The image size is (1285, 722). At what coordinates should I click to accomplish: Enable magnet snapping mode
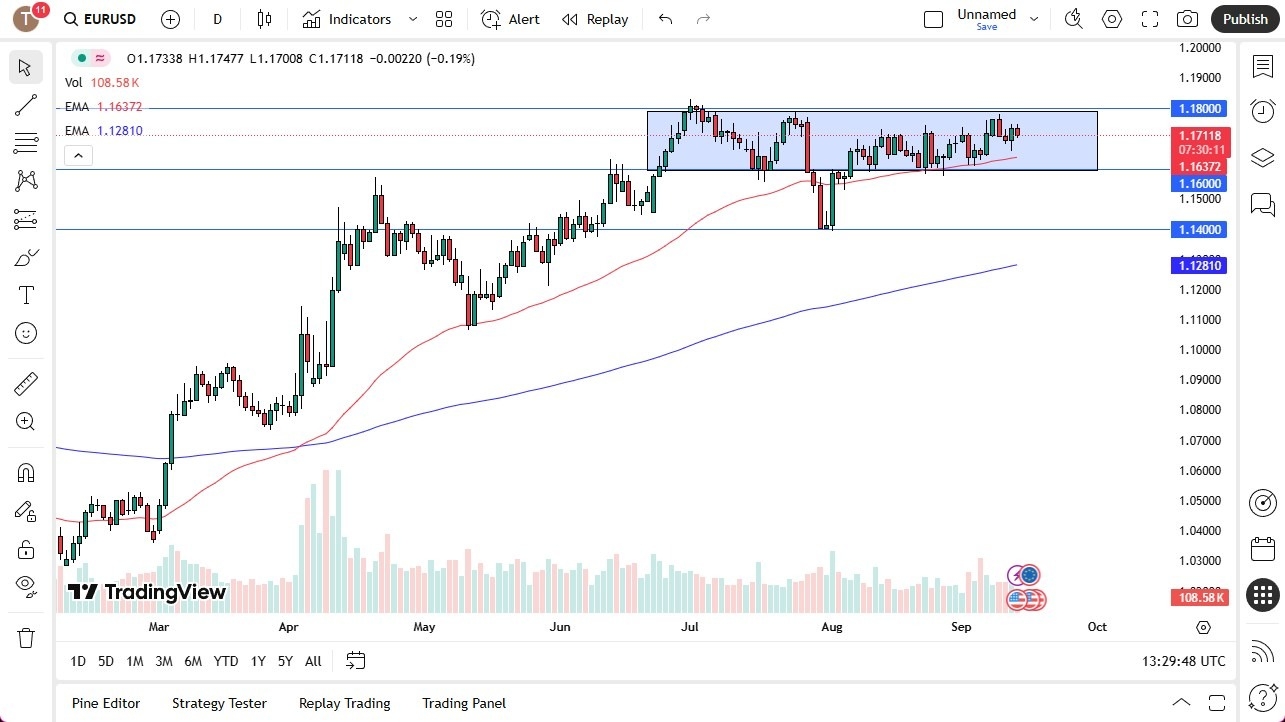[x=26, y=472]
